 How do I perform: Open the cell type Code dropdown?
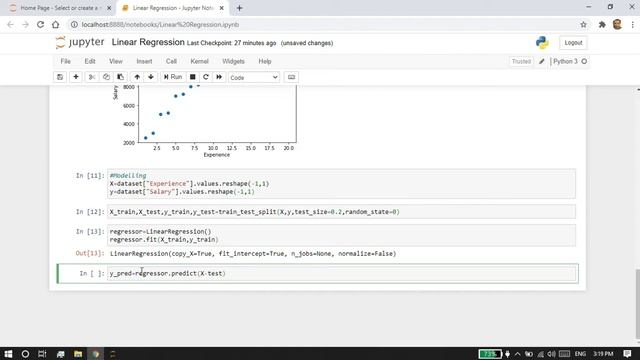click(x=253, y=78)
